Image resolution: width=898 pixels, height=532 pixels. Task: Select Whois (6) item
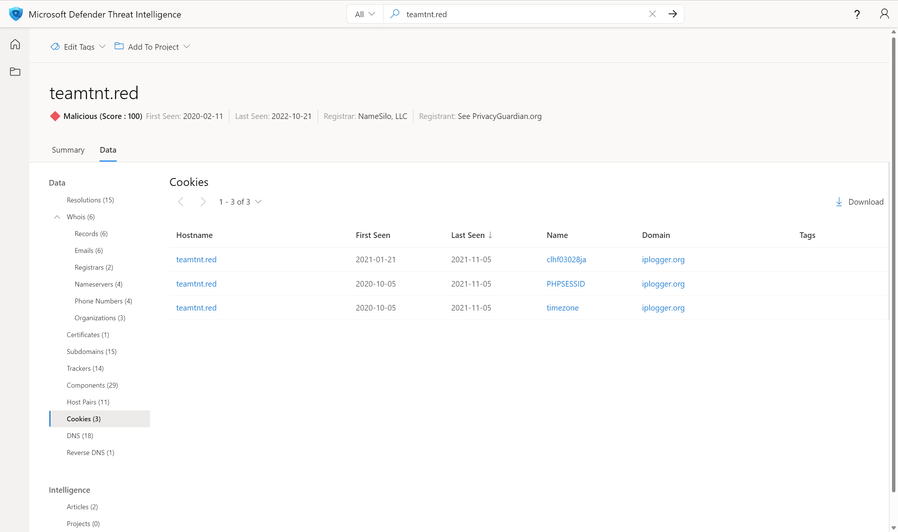click(80, 217)
